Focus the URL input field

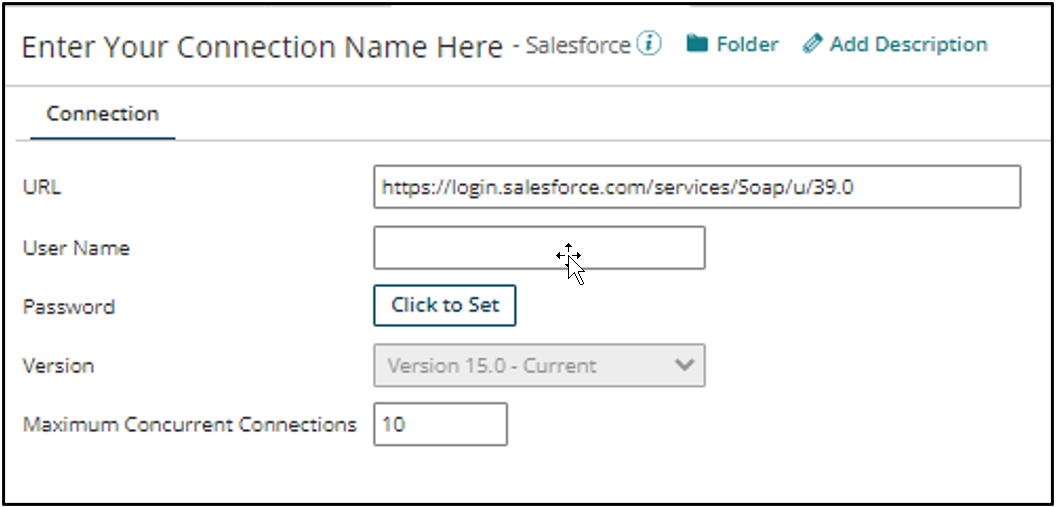click(x=696, y=187)
